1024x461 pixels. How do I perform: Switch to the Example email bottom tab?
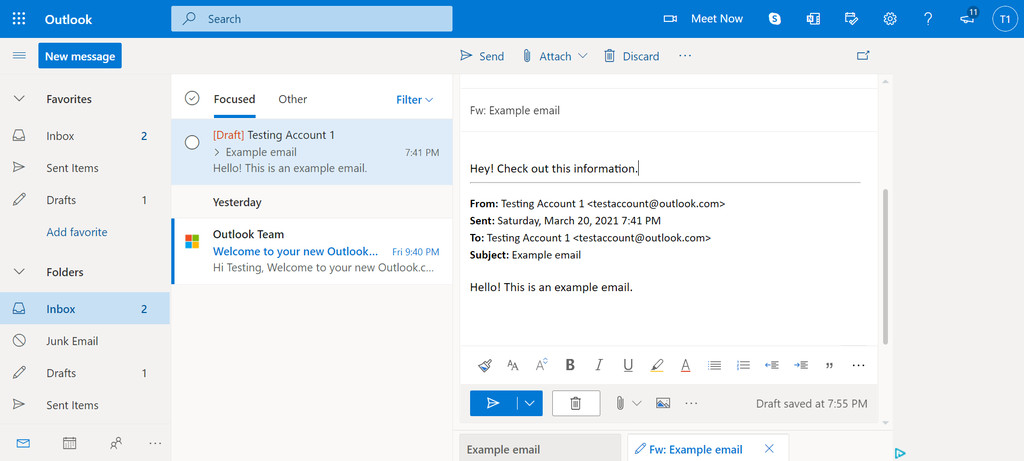tap(540, 448)
